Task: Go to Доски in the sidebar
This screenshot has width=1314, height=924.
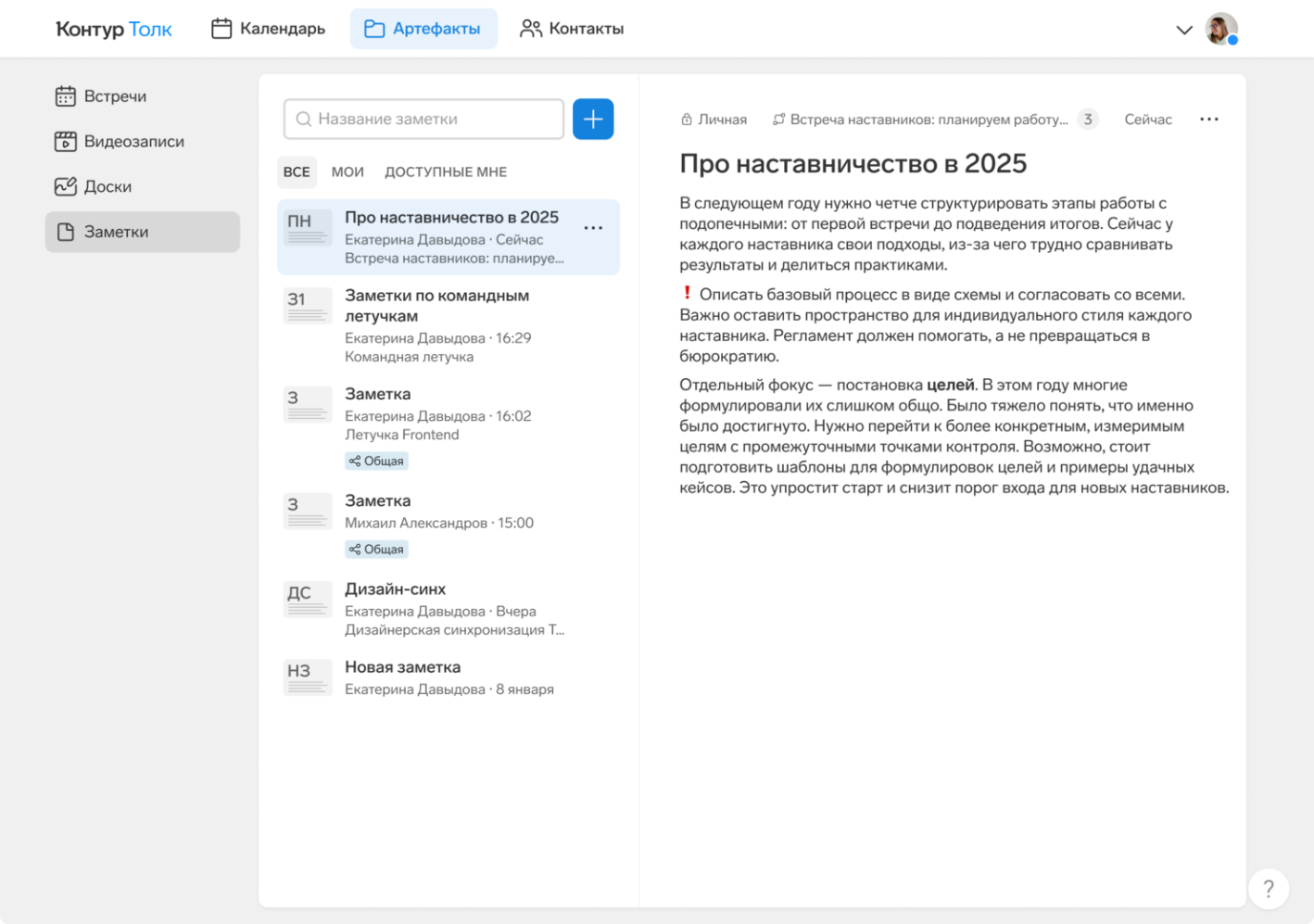Action: pyautogui.click(x=142, y=186)
